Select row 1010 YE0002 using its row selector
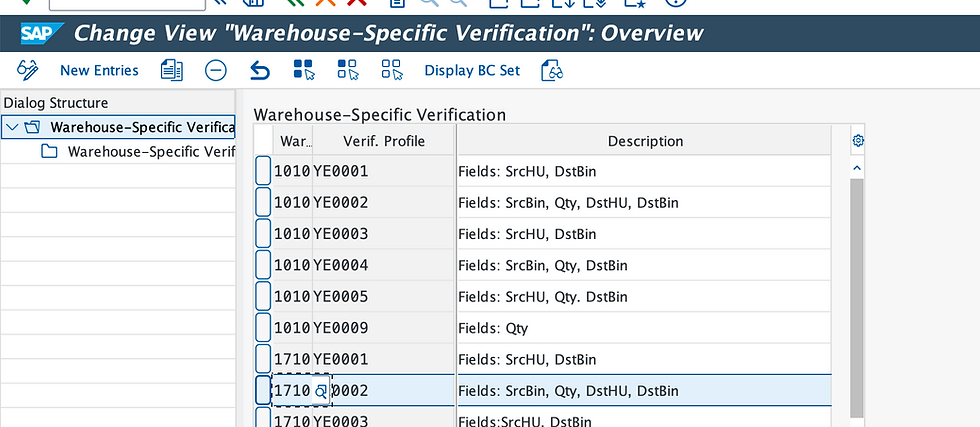 pos(263,203)
